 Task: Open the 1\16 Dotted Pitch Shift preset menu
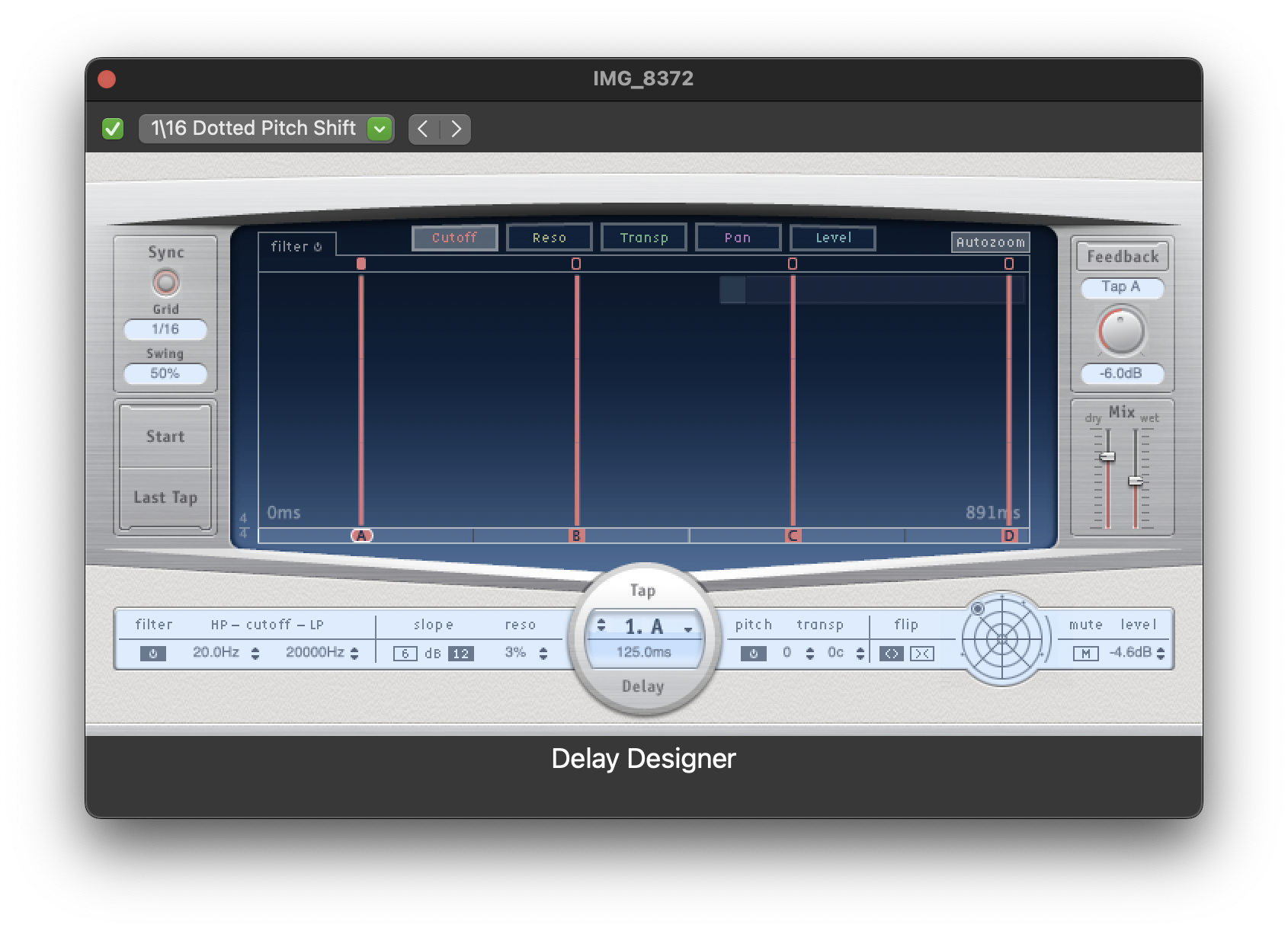pyautogui.click(x=266, y=129)
